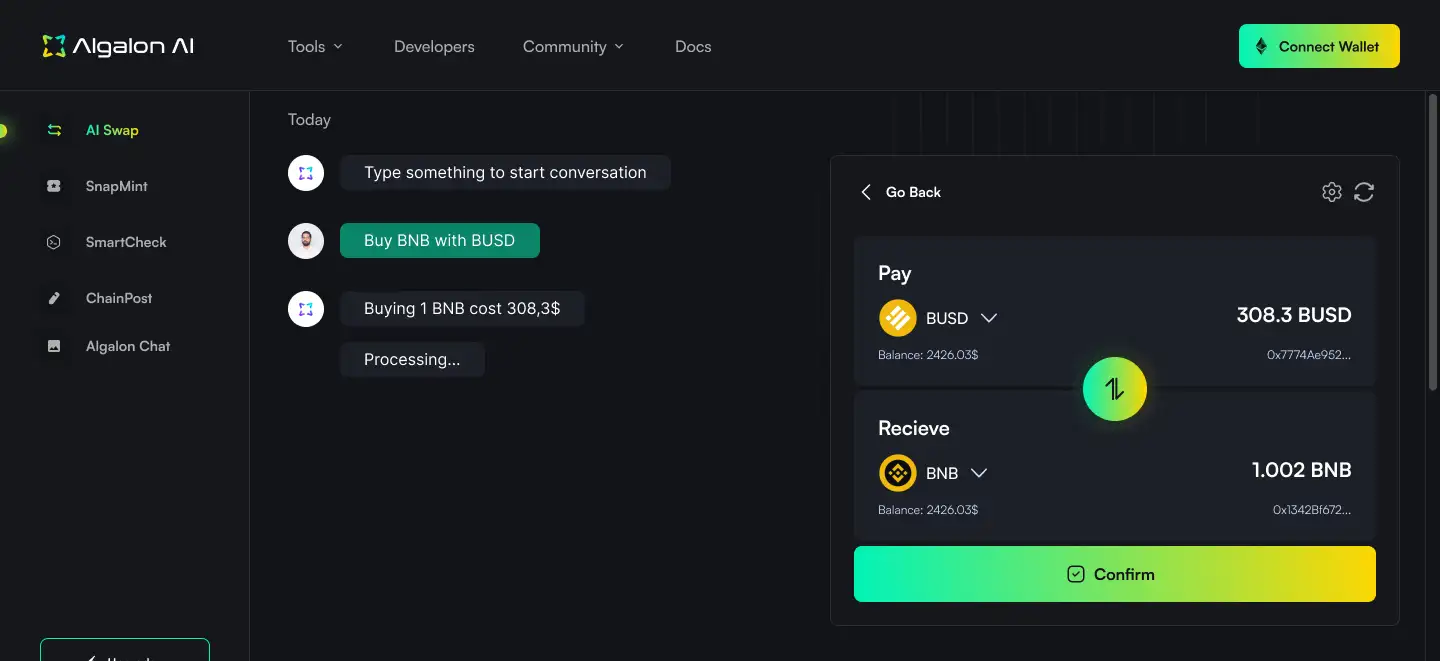1440x661 pixels.
Task: Expand the BUSD token dropdown chevron
Action: pos(989,318)
